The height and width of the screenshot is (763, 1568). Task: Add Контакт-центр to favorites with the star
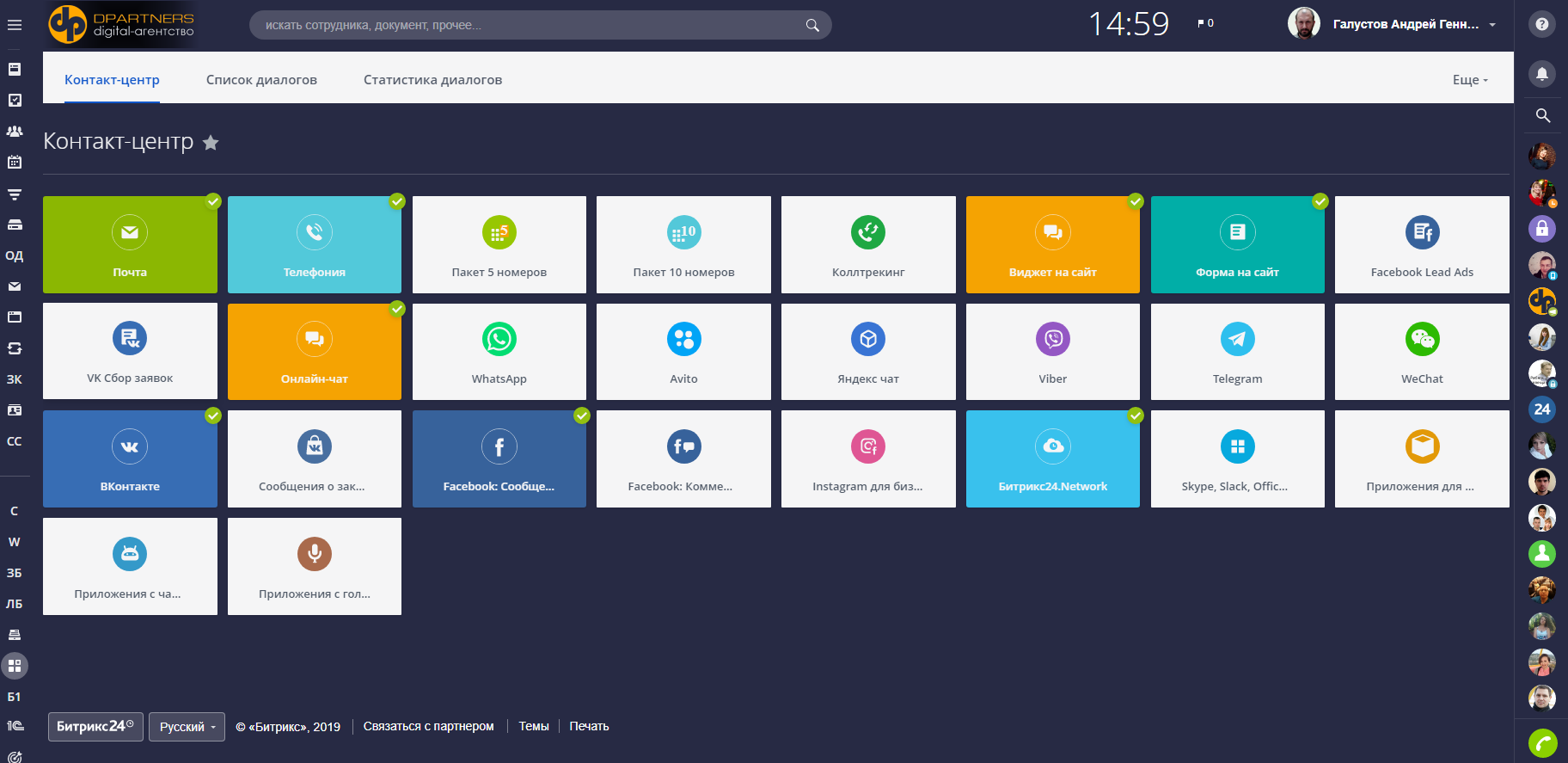click(x=211, y=143)
